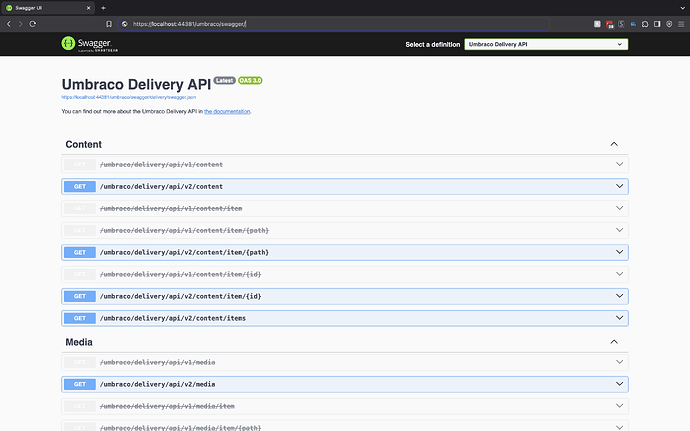Expand deprecated v1/content/item/{id} chevron

tap(619, 274)
